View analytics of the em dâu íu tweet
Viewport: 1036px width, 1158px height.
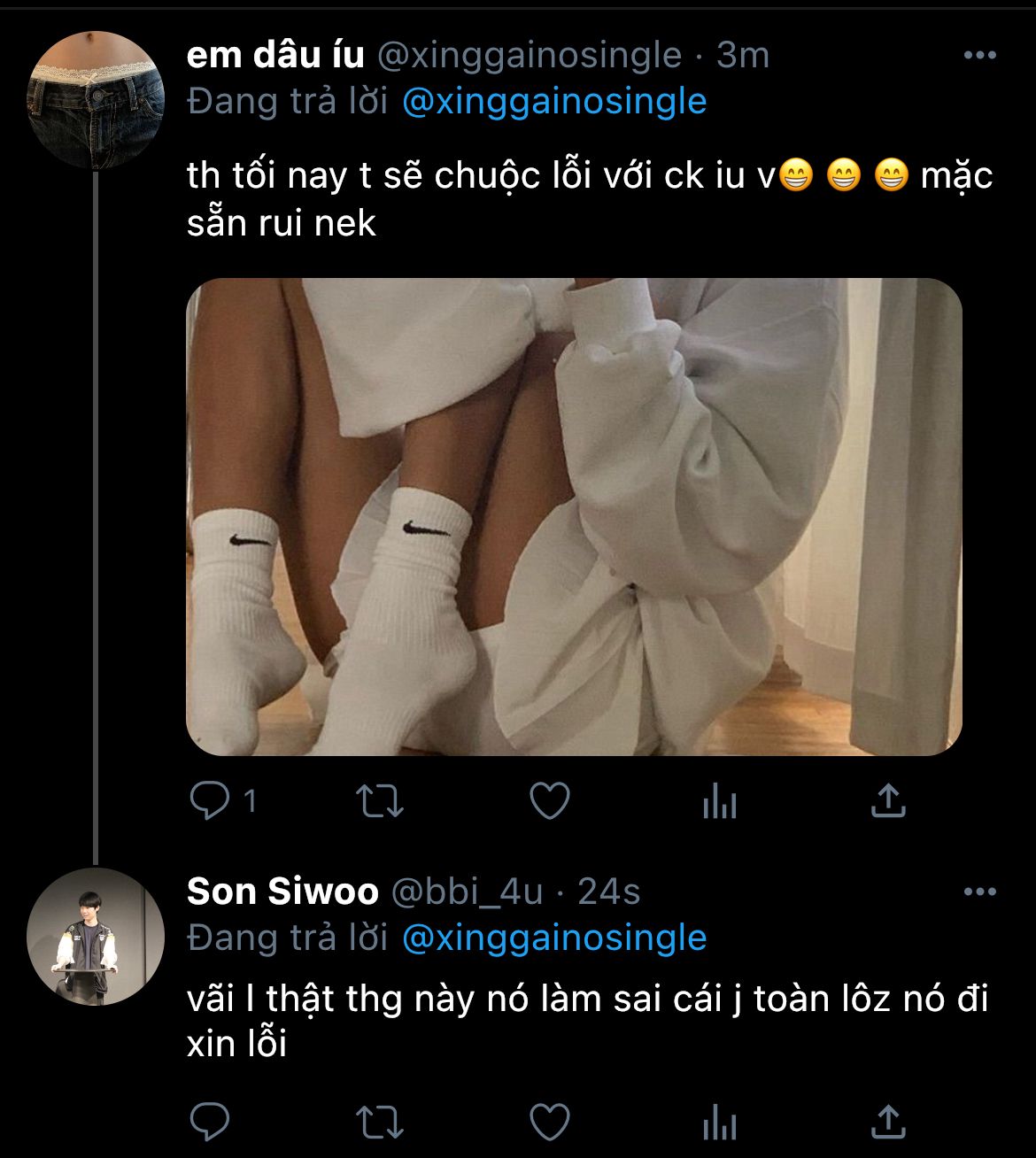[x=719, y=801]
